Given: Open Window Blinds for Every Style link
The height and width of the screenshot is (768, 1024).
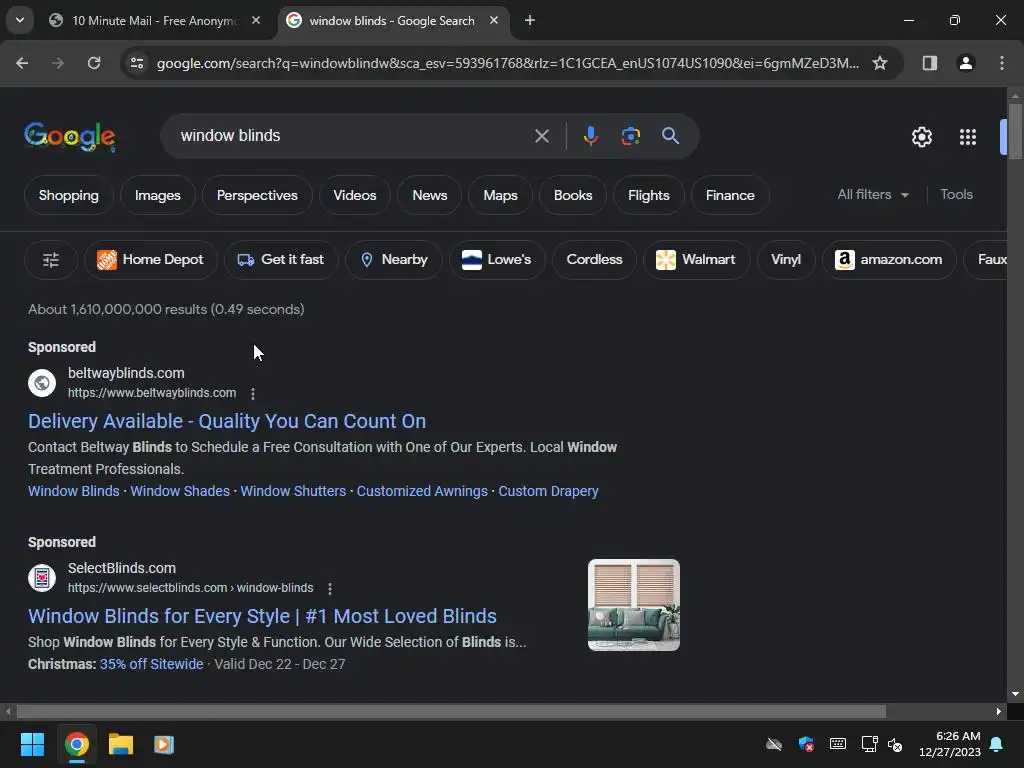Looking at the screenshot, I should [x=262, y=616].
